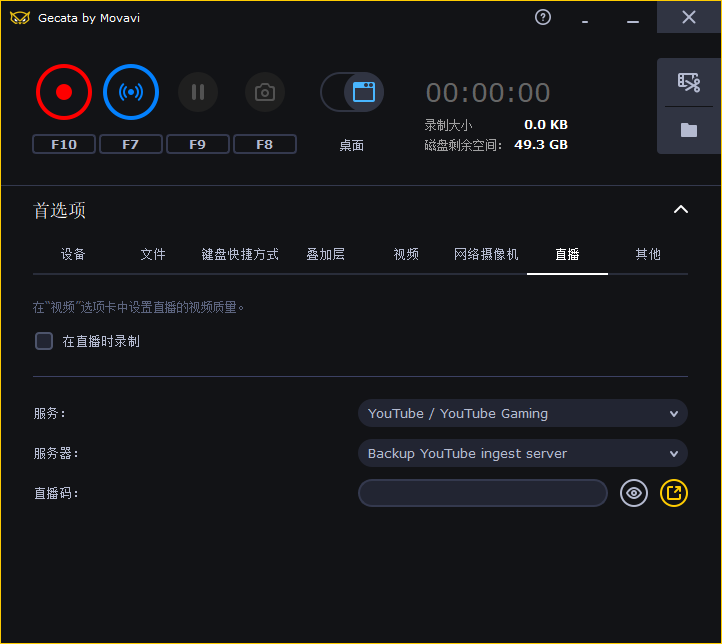
Task: Open stream key page via yellow link icon
Action: 674,493
